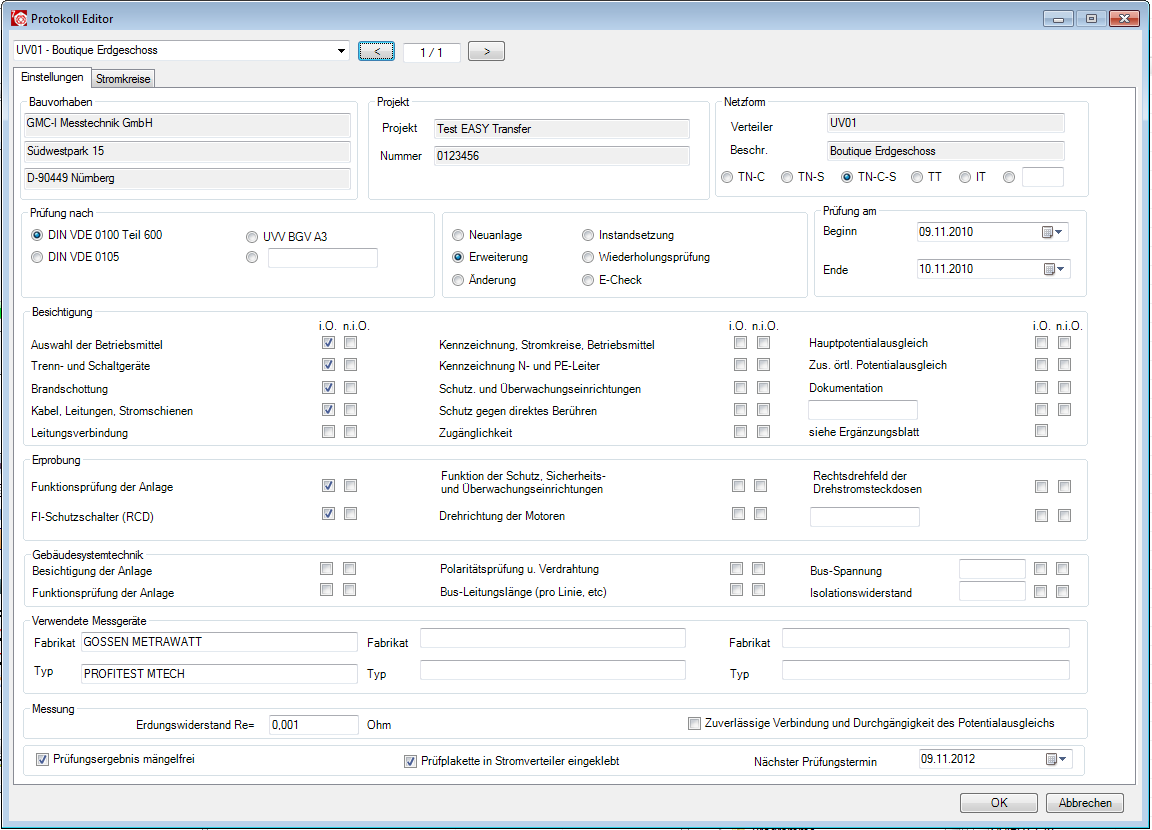Select TN-C-S network form

coord(847,177)
